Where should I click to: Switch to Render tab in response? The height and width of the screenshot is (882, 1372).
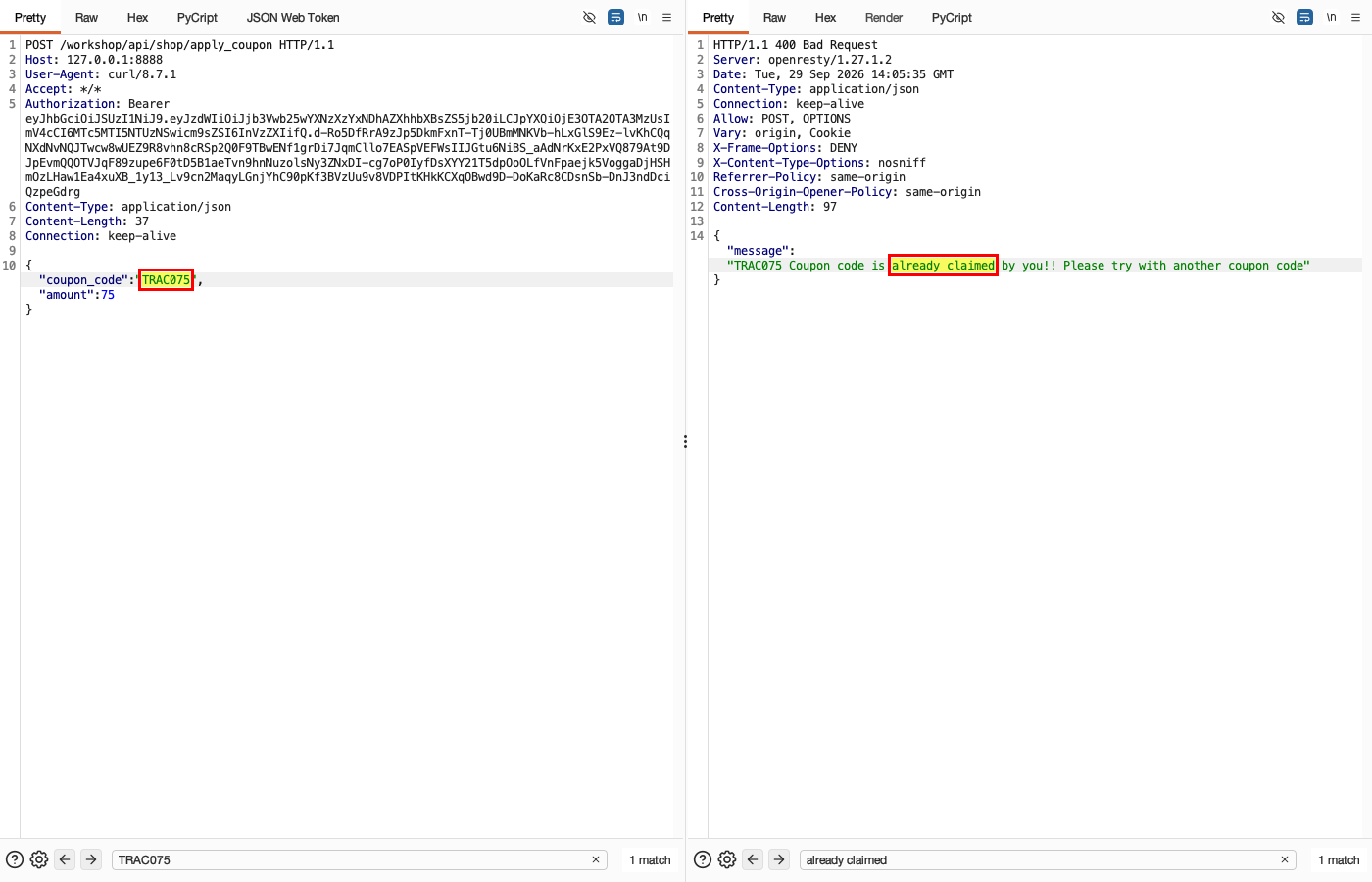click(884, 17)
